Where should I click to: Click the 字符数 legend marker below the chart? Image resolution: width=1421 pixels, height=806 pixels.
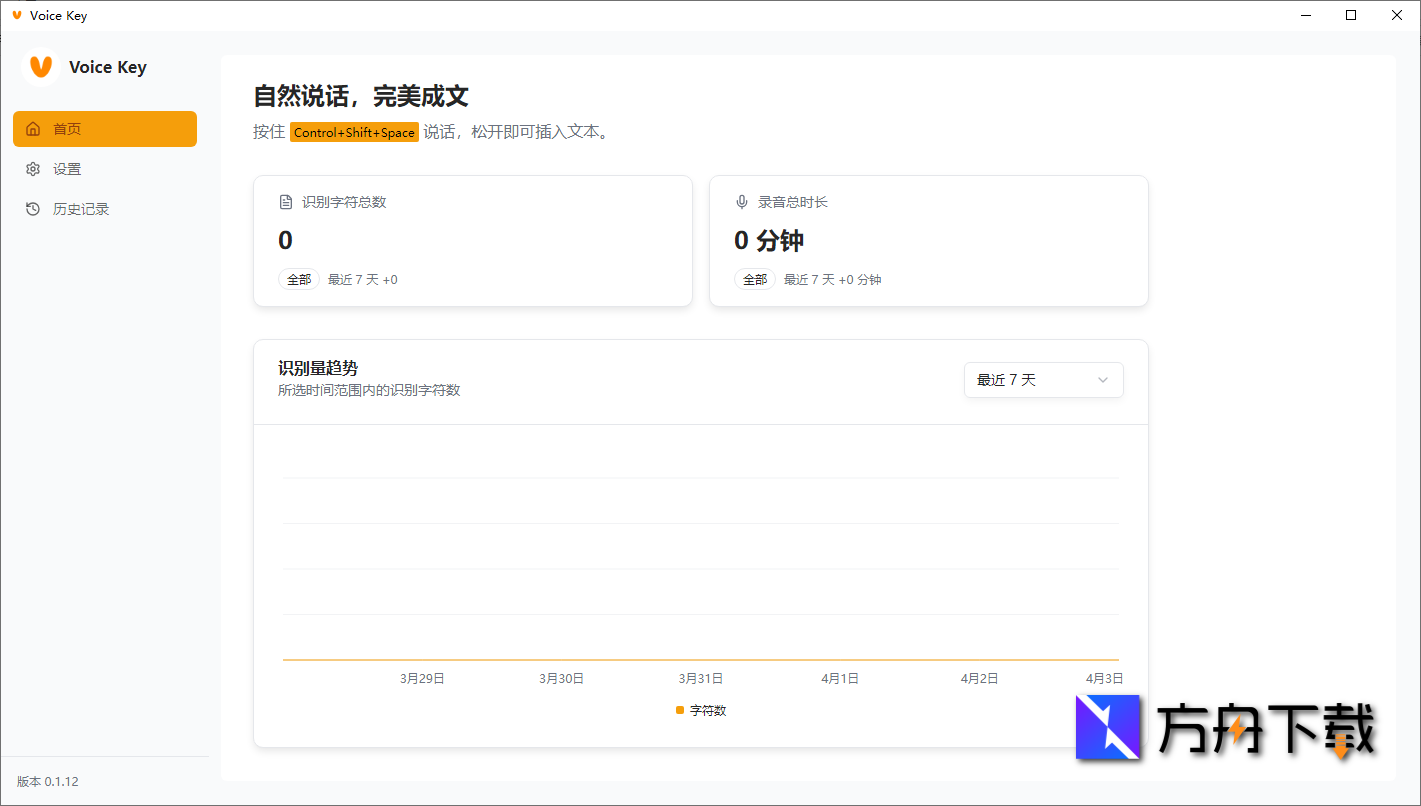(x=679, y=710)
